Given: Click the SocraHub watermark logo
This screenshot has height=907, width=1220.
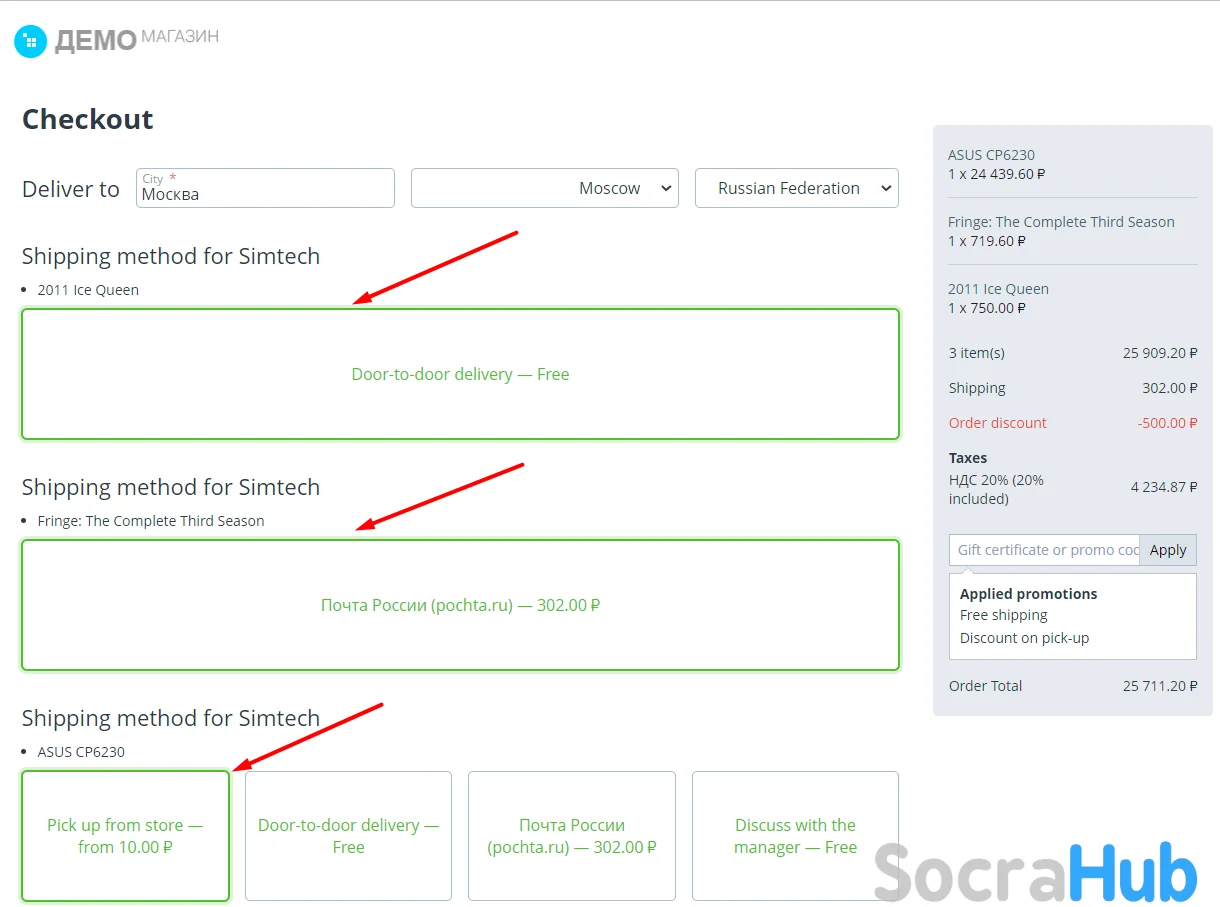Looking at the screenshot, I should coord(1035,873).
